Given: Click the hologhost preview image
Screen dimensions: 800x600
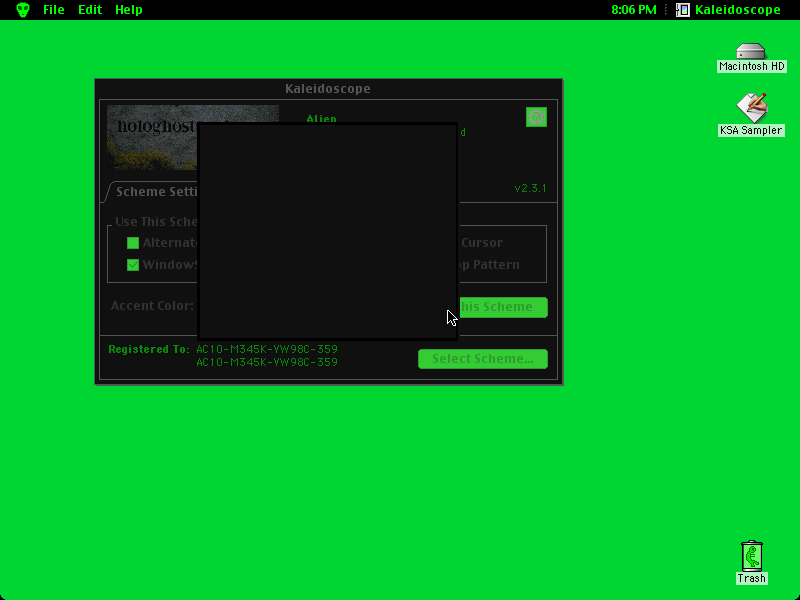Looking at the screenshot, I should tap(152, 137).
